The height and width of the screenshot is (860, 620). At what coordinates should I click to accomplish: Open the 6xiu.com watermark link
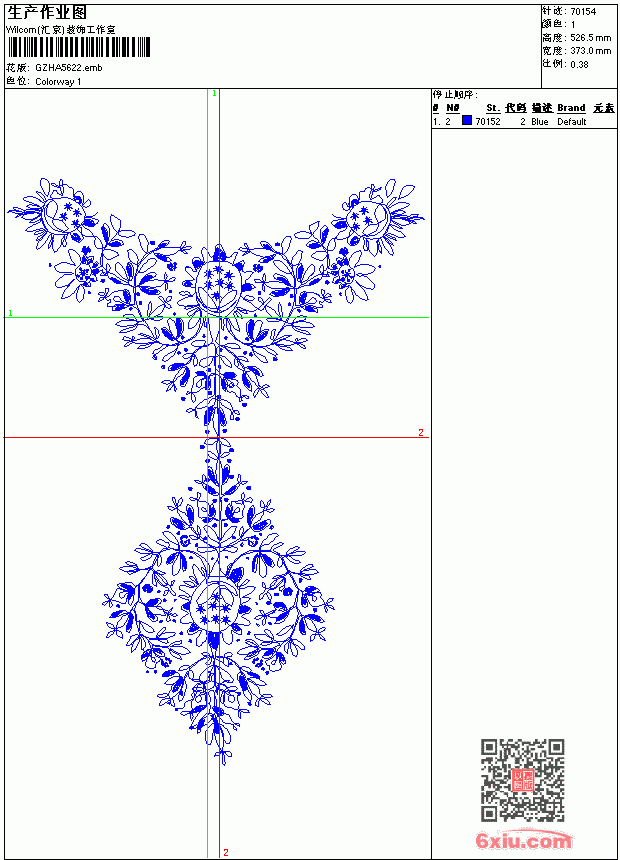tap(523, 839)
